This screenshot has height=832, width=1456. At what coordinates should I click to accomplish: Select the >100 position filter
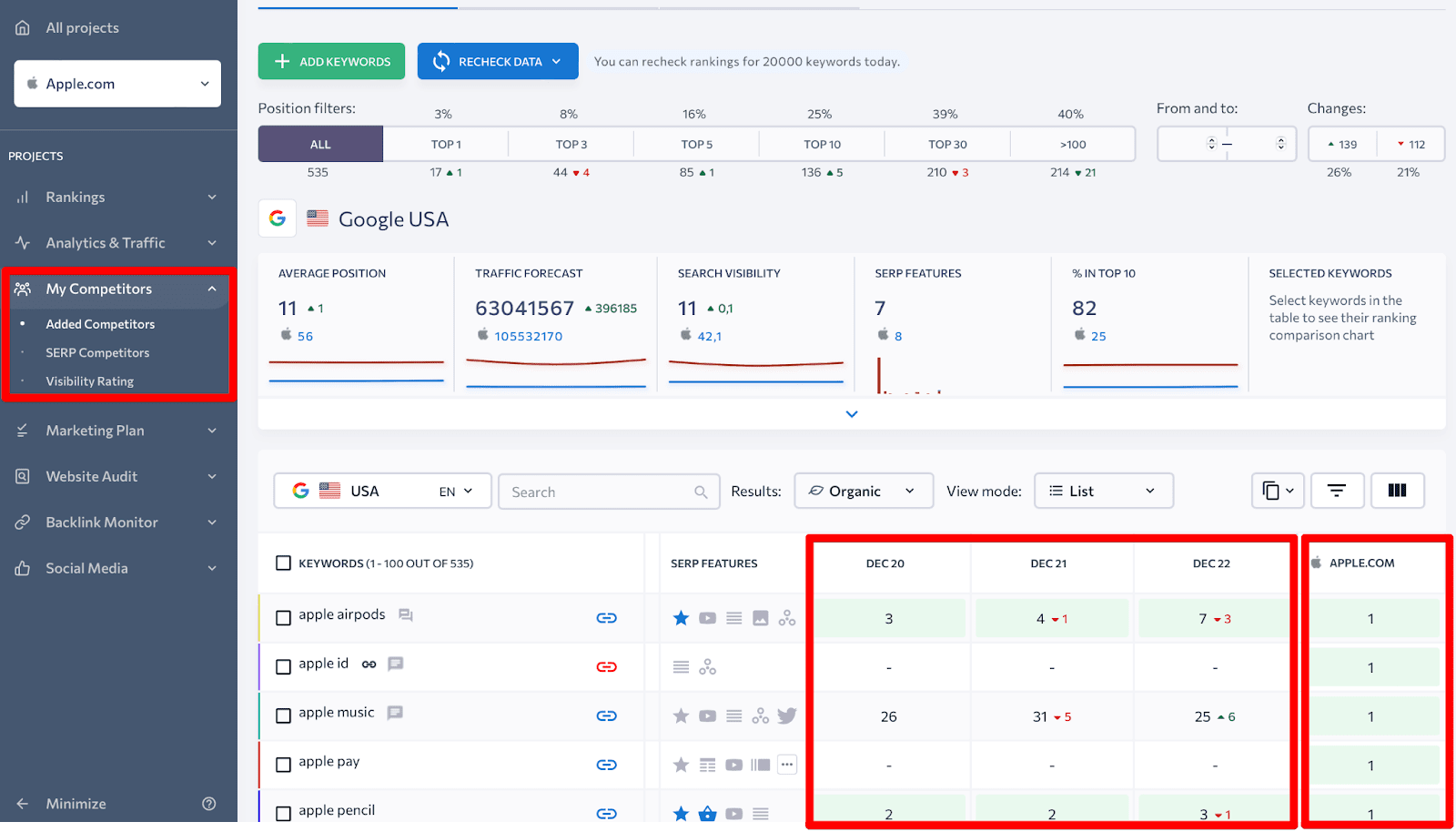(x=1073, y=144)
